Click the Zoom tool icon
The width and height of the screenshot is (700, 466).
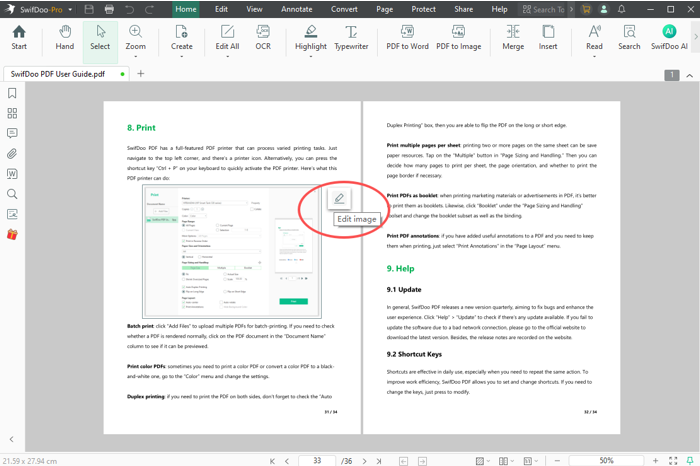(135, 31)
